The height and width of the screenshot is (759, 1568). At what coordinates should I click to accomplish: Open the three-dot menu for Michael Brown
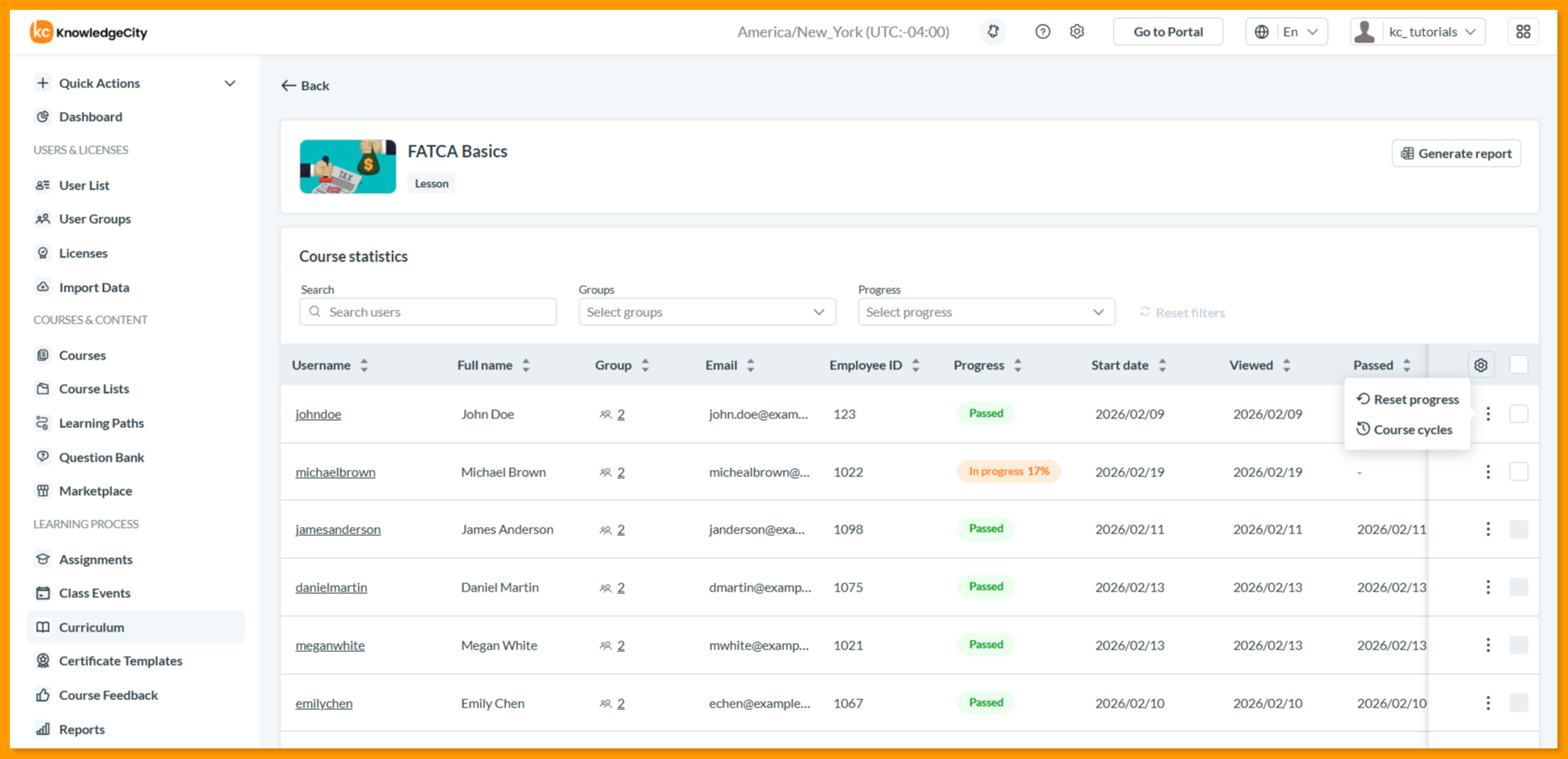(1488, 472)
